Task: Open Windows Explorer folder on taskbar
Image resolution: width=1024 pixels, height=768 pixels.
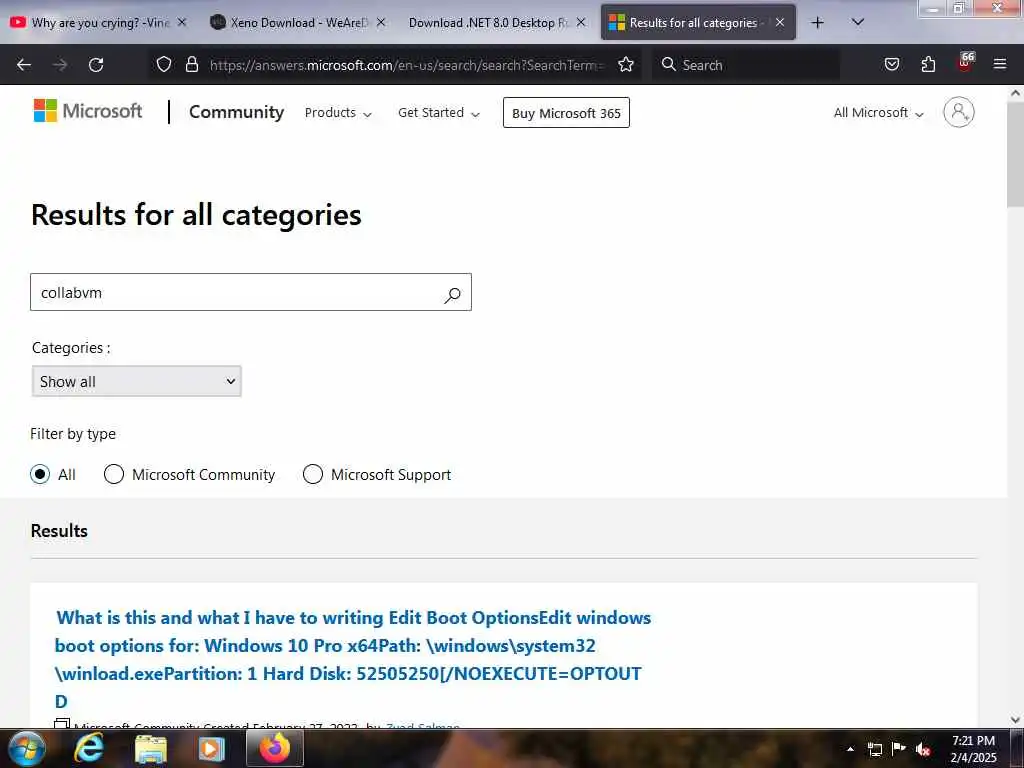Action: (x=151, y=748)
